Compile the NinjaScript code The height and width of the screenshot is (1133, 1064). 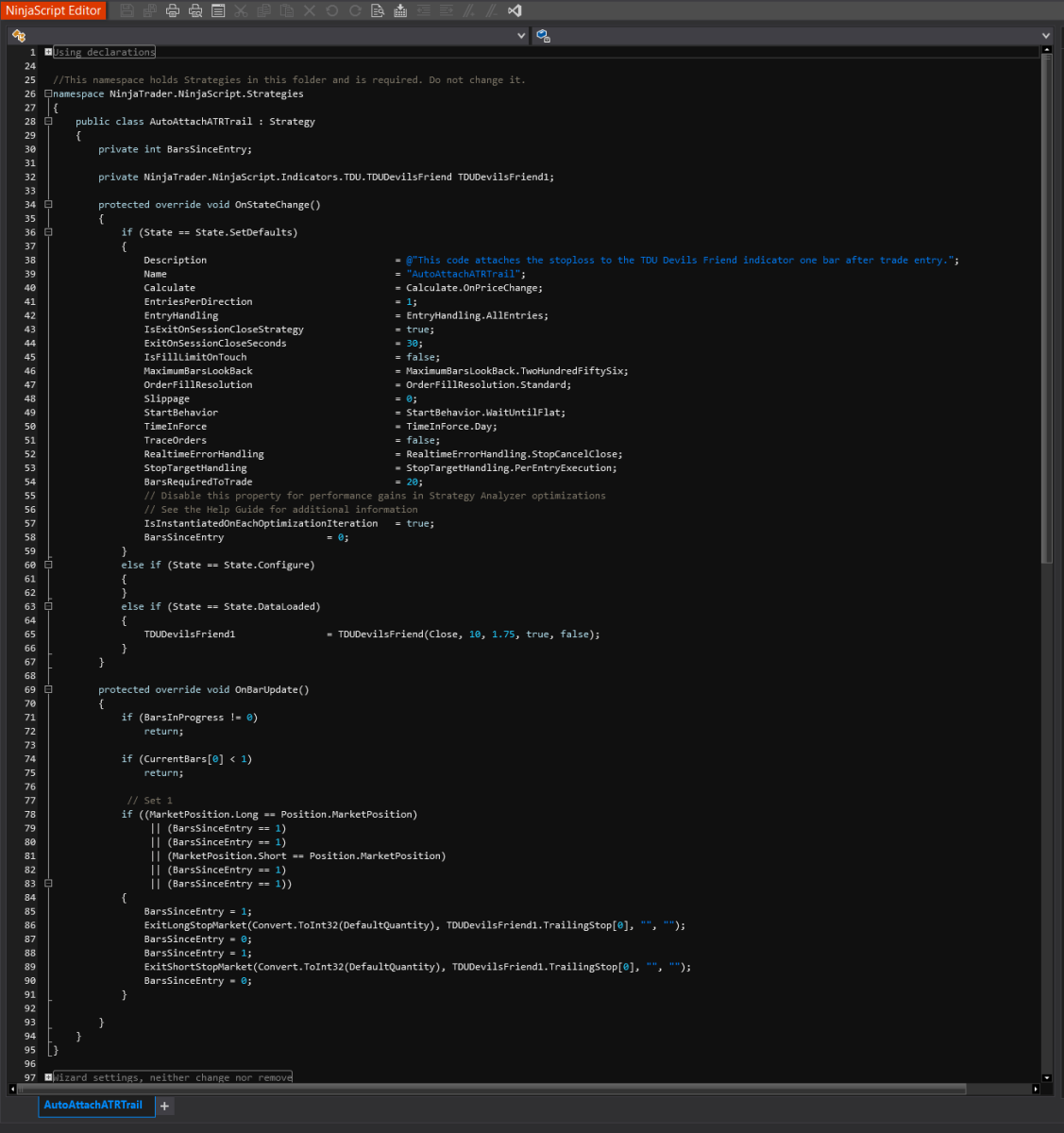(x=399, y=10)
